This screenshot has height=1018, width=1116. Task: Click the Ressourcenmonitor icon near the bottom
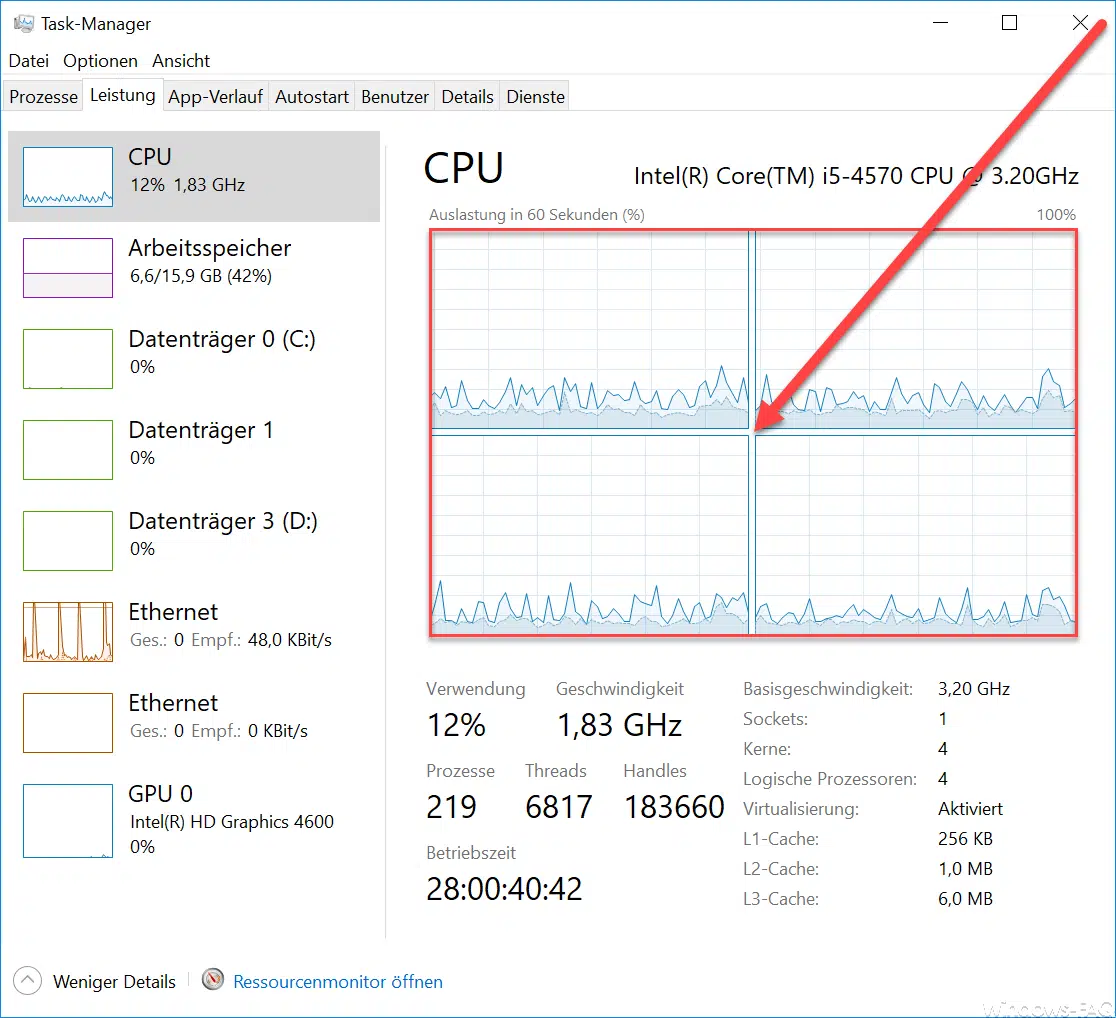point(212,981)
